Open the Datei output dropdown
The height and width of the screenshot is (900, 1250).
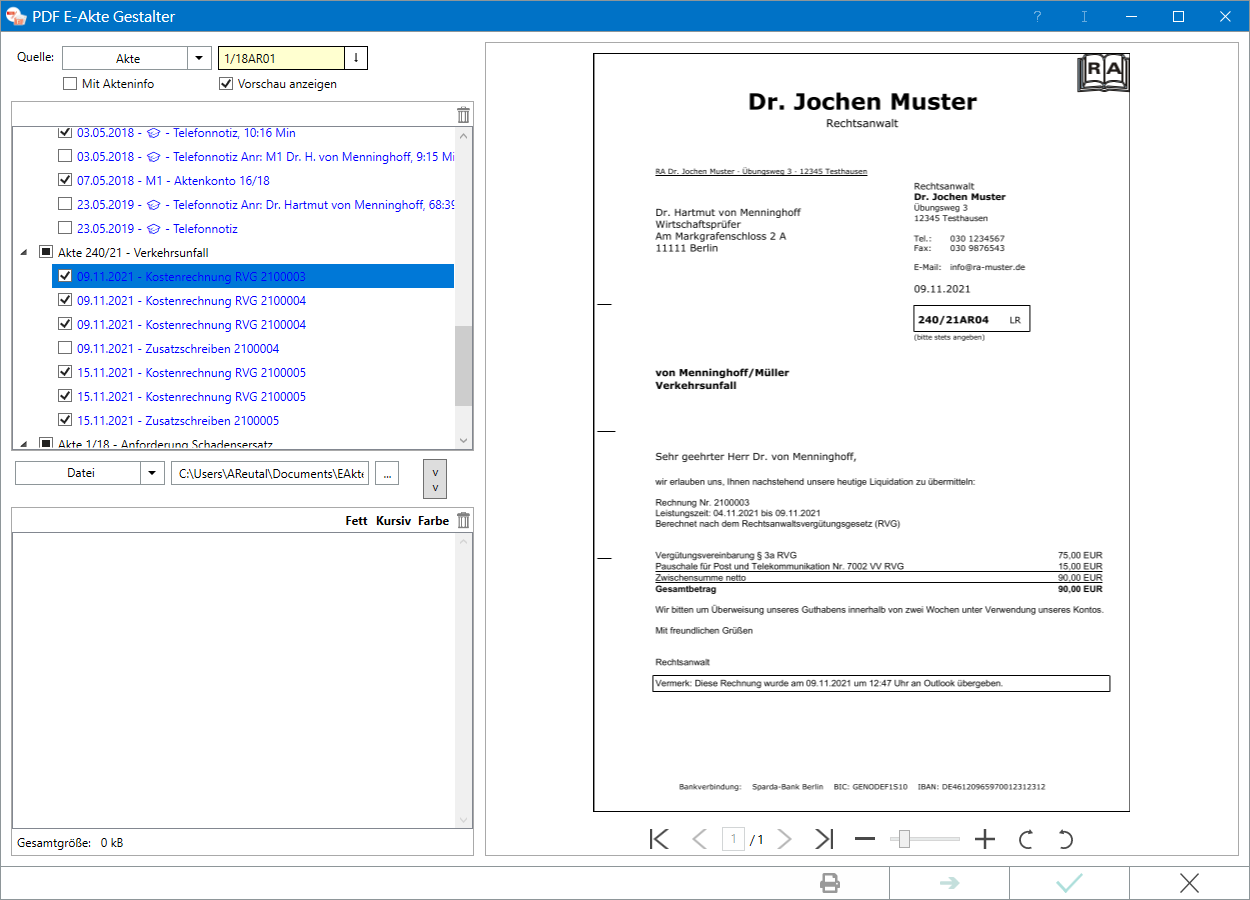coord(152,472)
